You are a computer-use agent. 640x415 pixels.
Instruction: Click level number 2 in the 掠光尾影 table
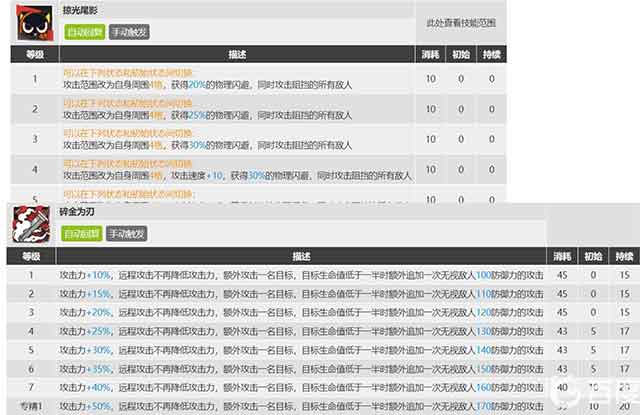[35, 109]
